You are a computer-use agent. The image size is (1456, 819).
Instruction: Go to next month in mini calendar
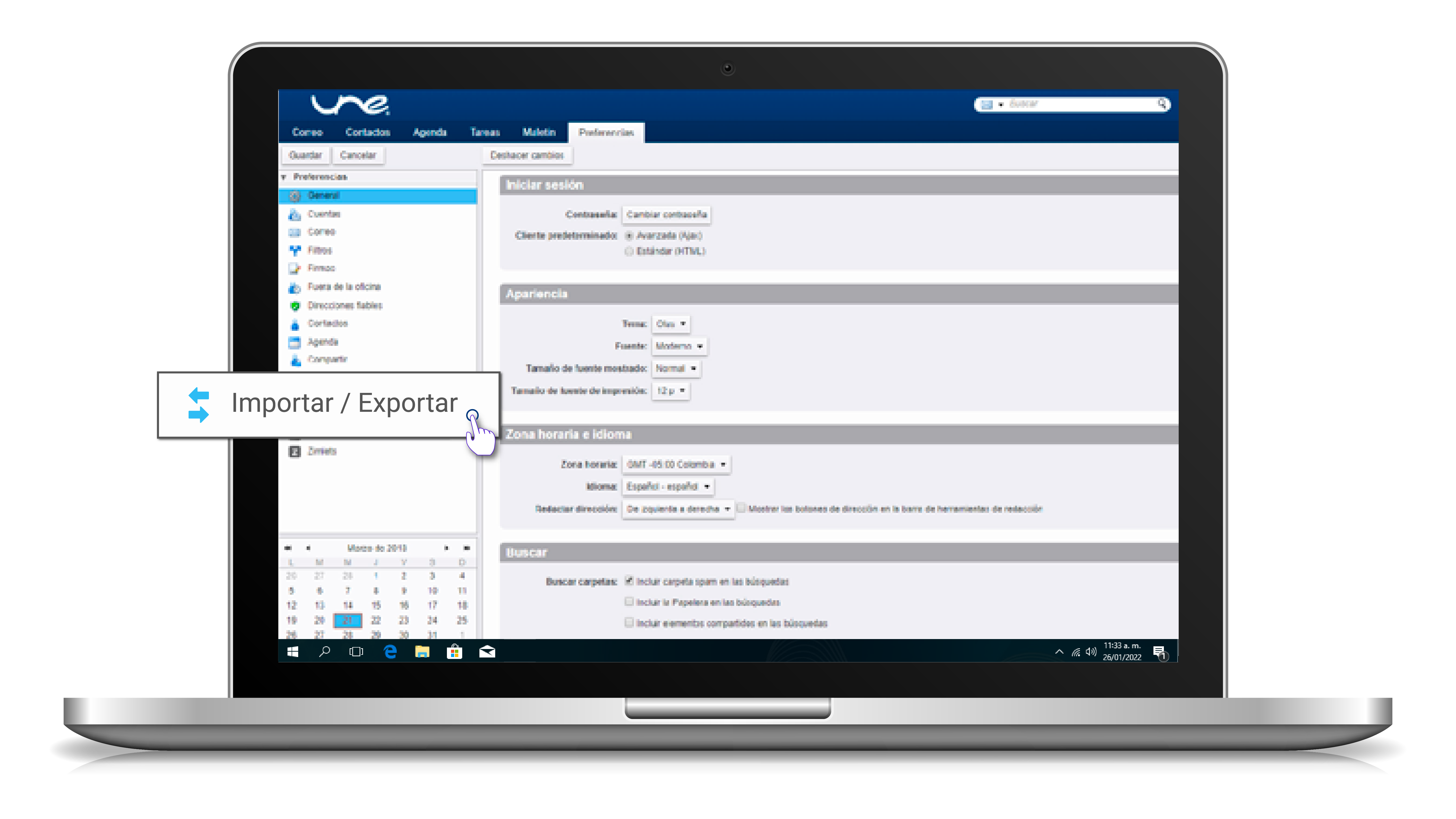coord(446,548)
